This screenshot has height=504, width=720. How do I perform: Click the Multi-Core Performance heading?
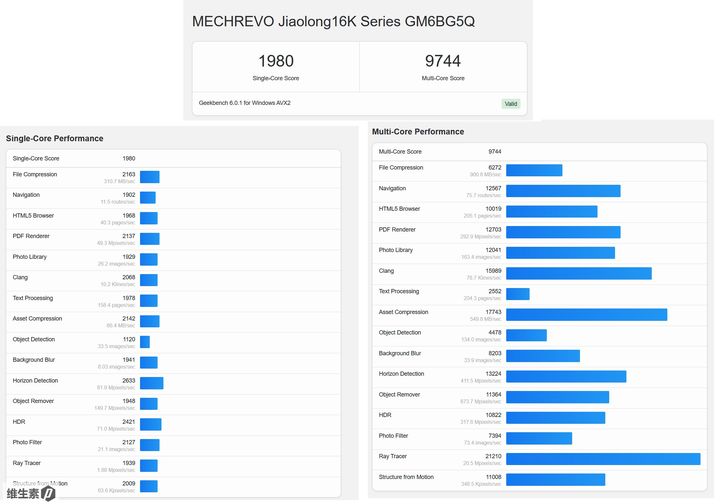(418, 132)
